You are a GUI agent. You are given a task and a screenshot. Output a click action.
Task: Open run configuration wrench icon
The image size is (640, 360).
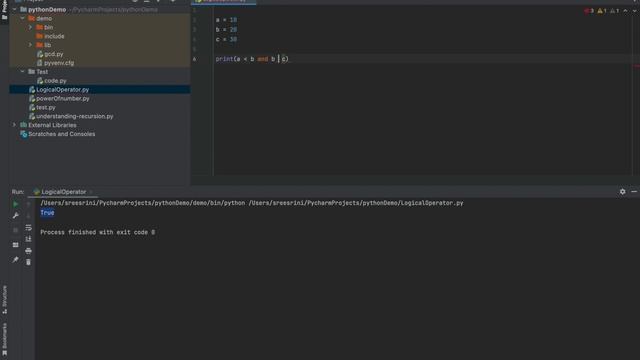pos(16,216)
